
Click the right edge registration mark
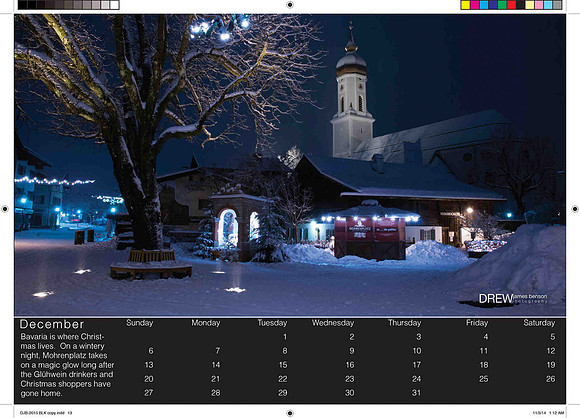(x=575, y=209)
